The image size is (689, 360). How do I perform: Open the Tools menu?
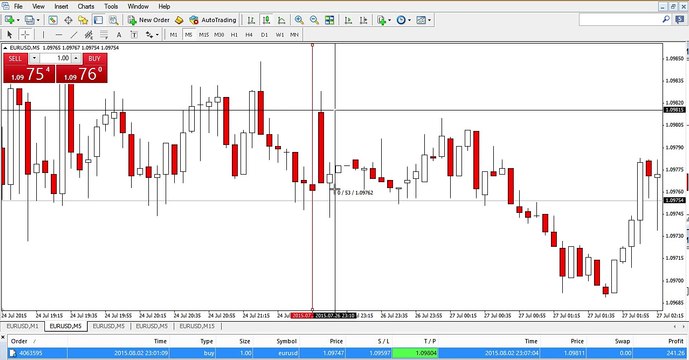pos(111,6)
